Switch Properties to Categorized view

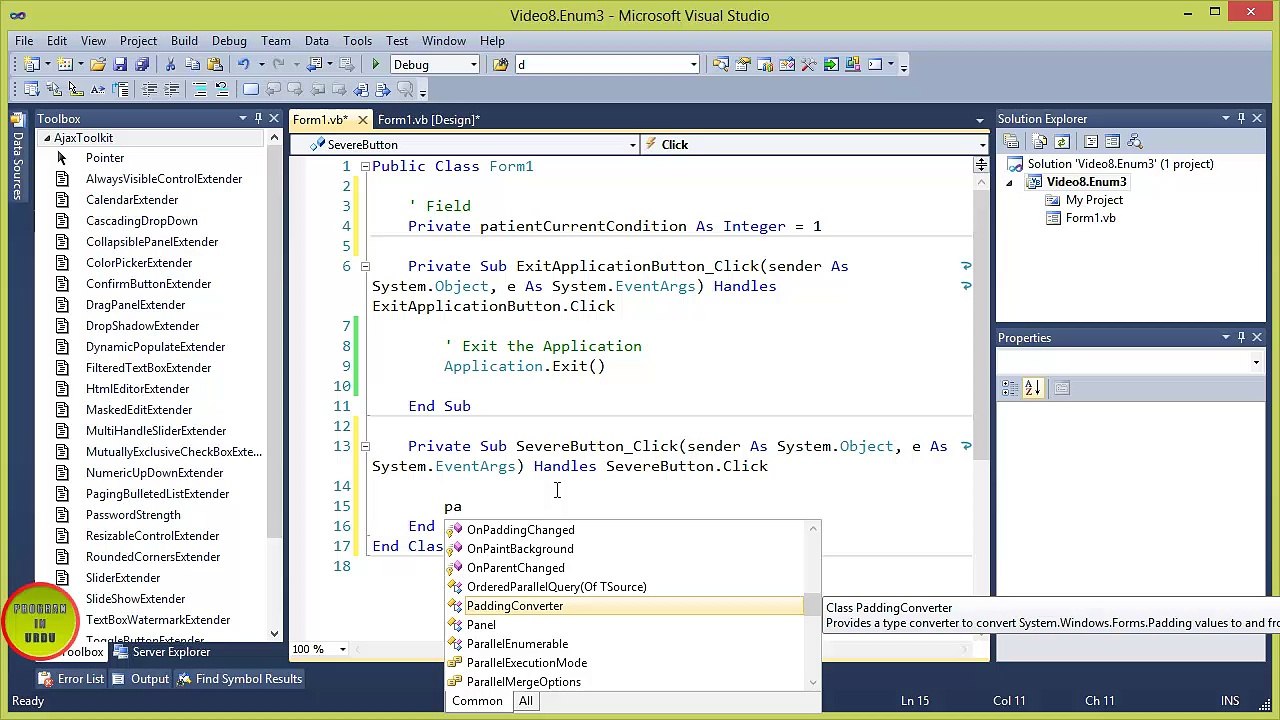1010,388
